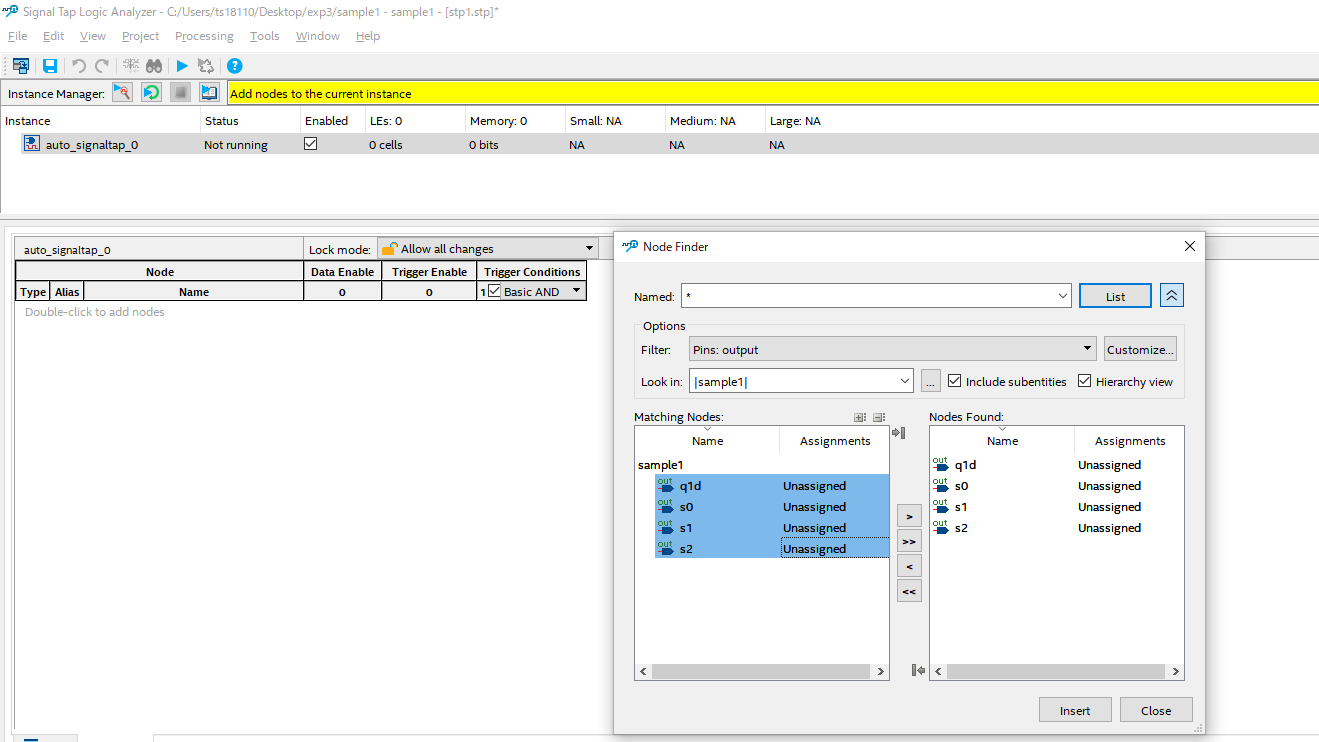This screenshot has height=742, width=1319.
Task: Expand all Matching Nodes tree entries
Action: (859, 417)
